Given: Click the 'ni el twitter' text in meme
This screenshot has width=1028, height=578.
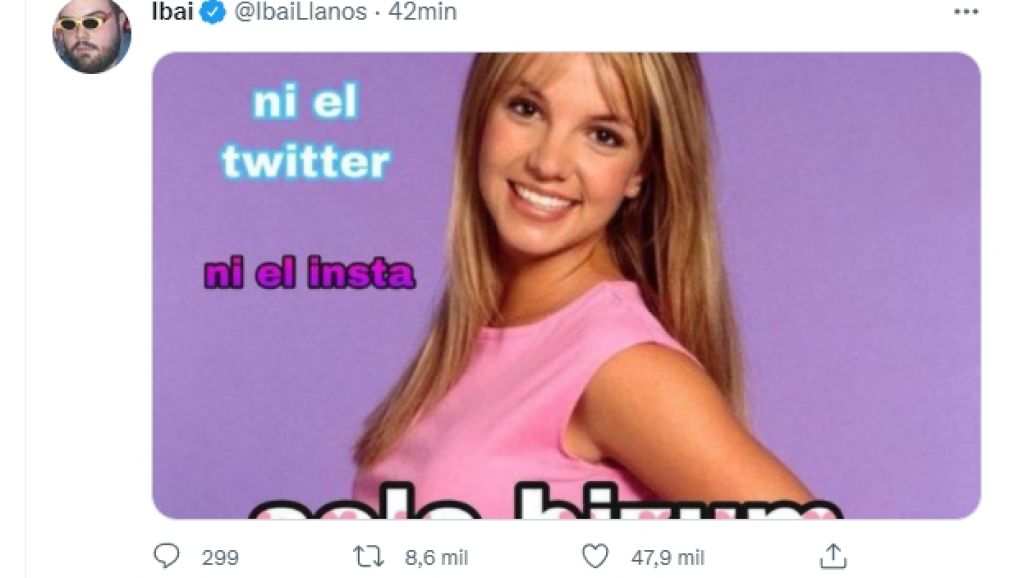Looking at the screenshot, I should click(306, 132).
